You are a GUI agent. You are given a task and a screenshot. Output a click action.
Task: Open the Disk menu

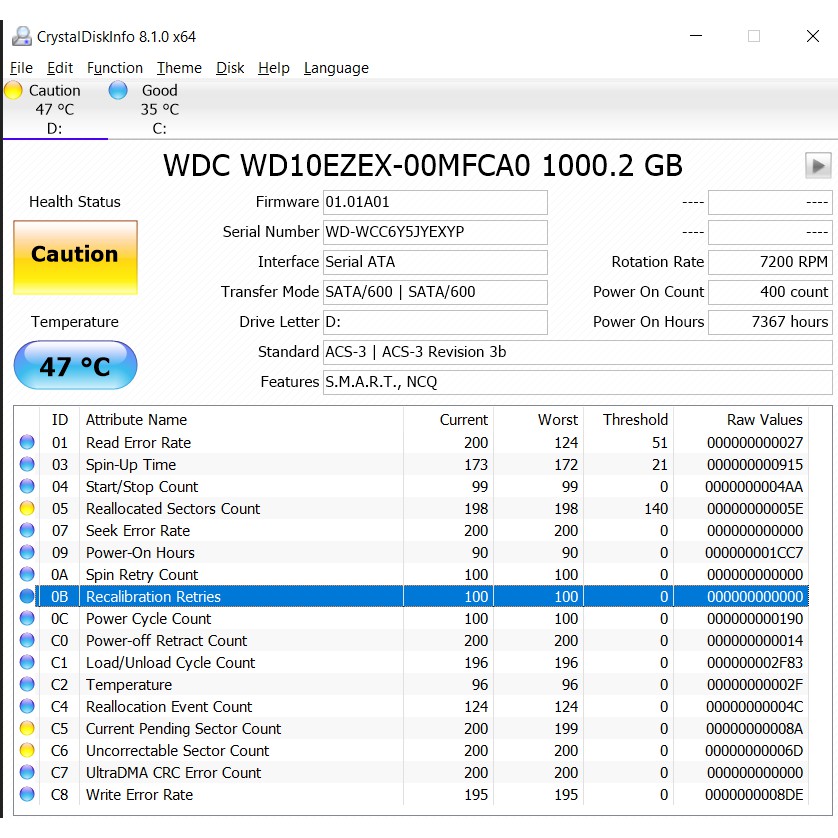pos(230,68)
